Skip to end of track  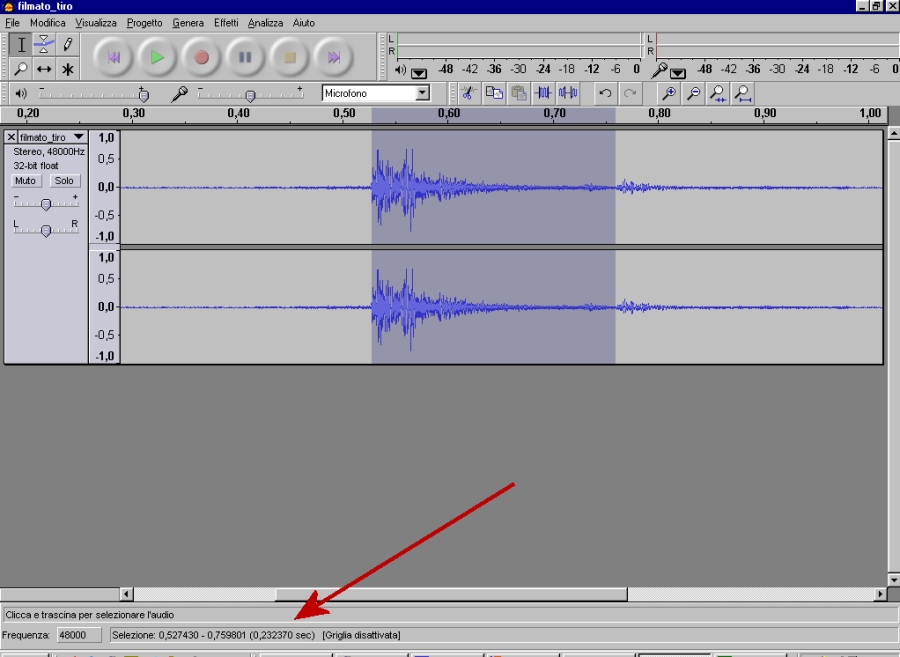333,57
